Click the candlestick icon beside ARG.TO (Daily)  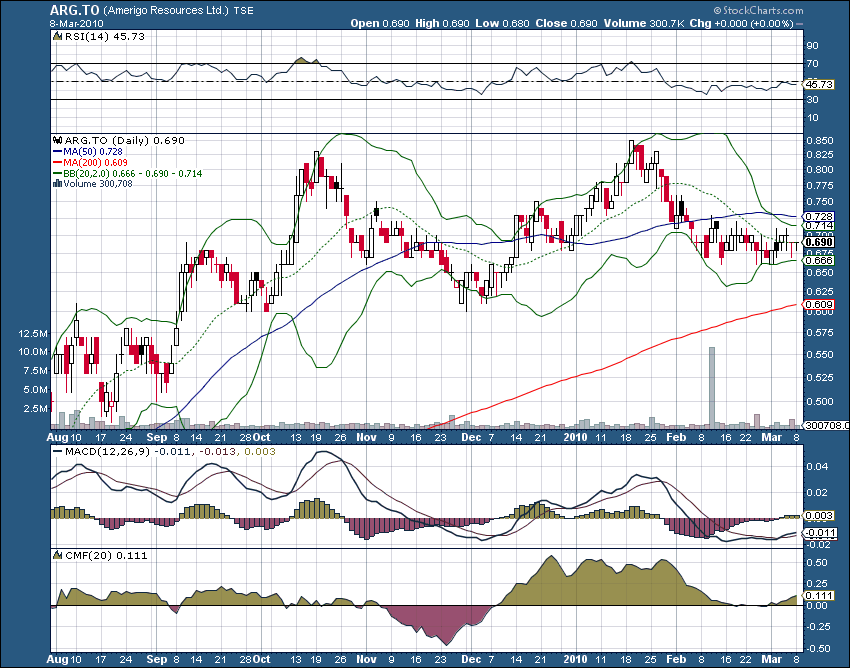point(57,140)
